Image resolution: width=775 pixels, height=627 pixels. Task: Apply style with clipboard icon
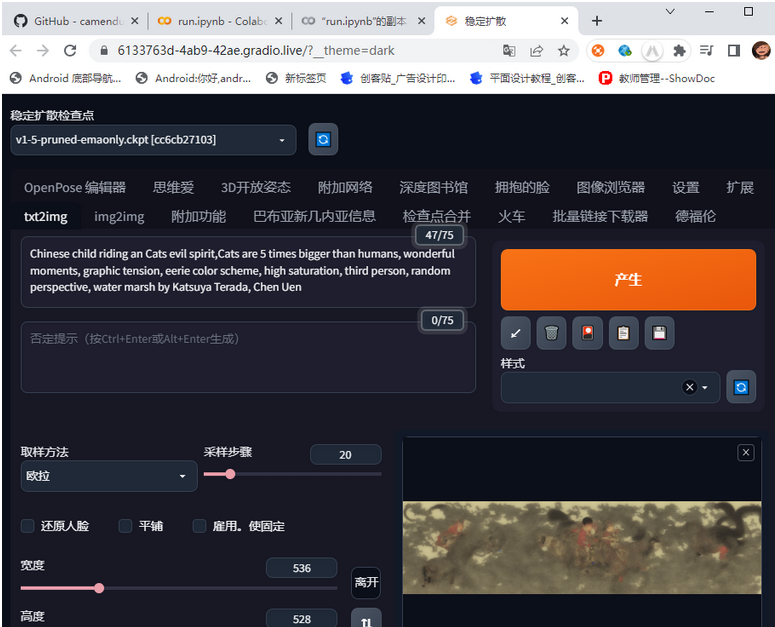624,334
